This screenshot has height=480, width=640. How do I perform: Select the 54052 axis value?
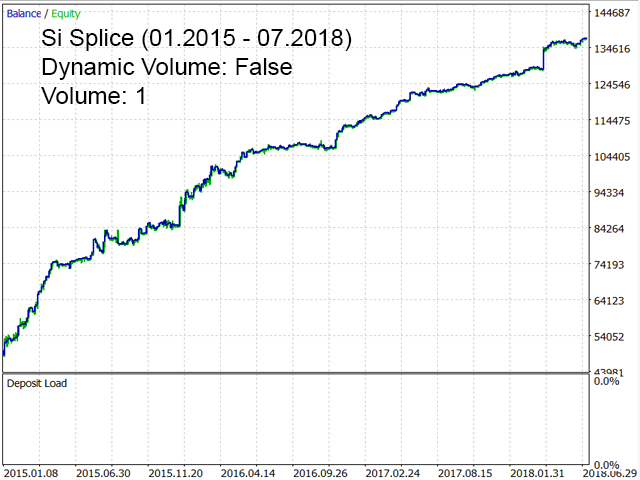(x=612, y=337)
